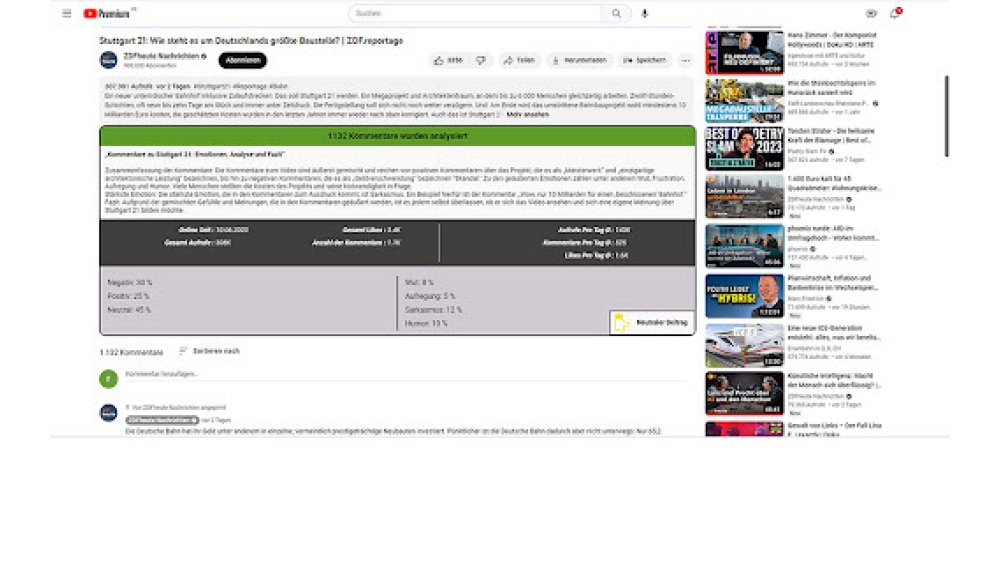Screen dimensions: 1000x563
Task: Open ICE train video thumbnail
Action: click(744, 346)
